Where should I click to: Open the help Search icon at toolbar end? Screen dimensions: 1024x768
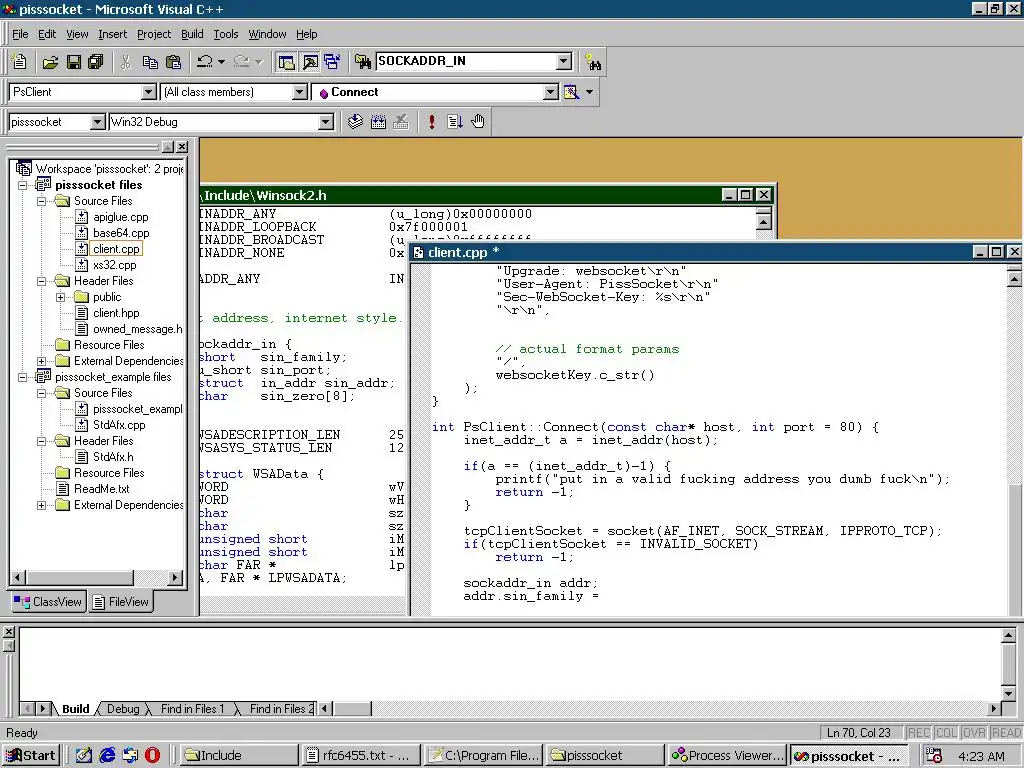point(593,61)
